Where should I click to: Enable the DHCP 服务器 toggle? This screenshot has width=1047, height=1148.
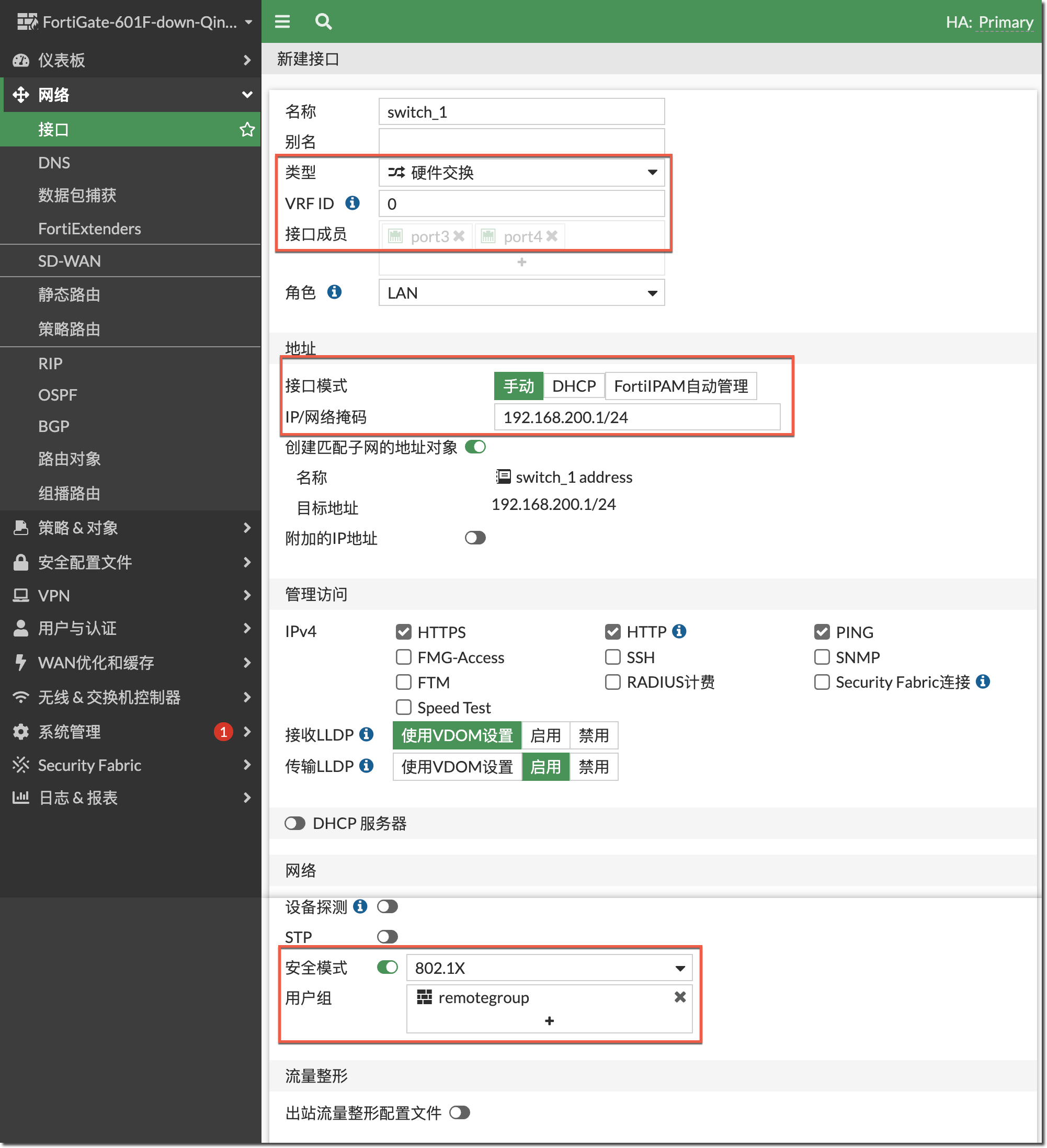295,823
